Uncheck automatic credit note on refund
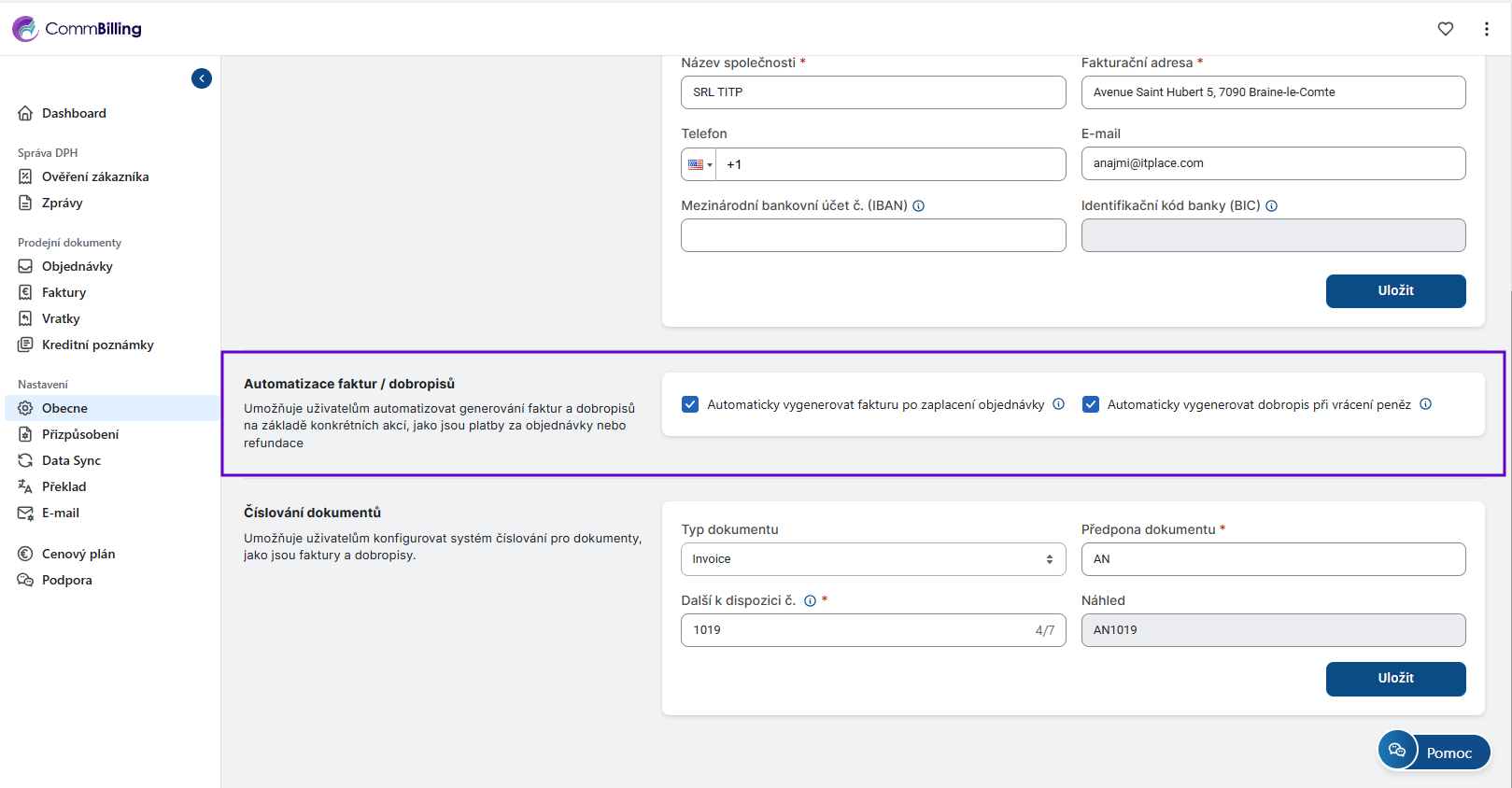This screenshot has height=788, width=1512. (x=1090, y=404)
